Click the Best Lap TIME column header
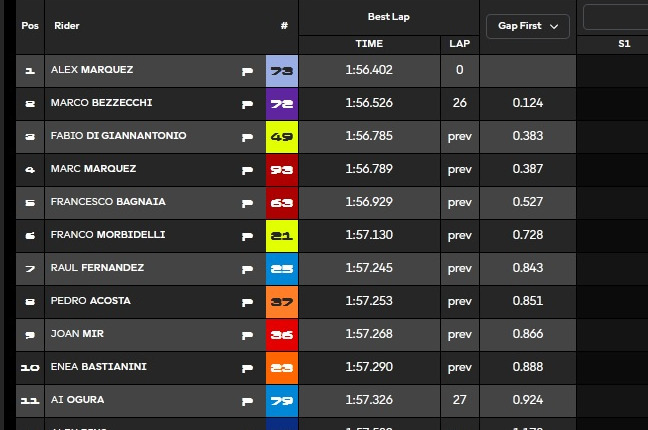This screenshot has width=648, height=430. click(369, 44)
